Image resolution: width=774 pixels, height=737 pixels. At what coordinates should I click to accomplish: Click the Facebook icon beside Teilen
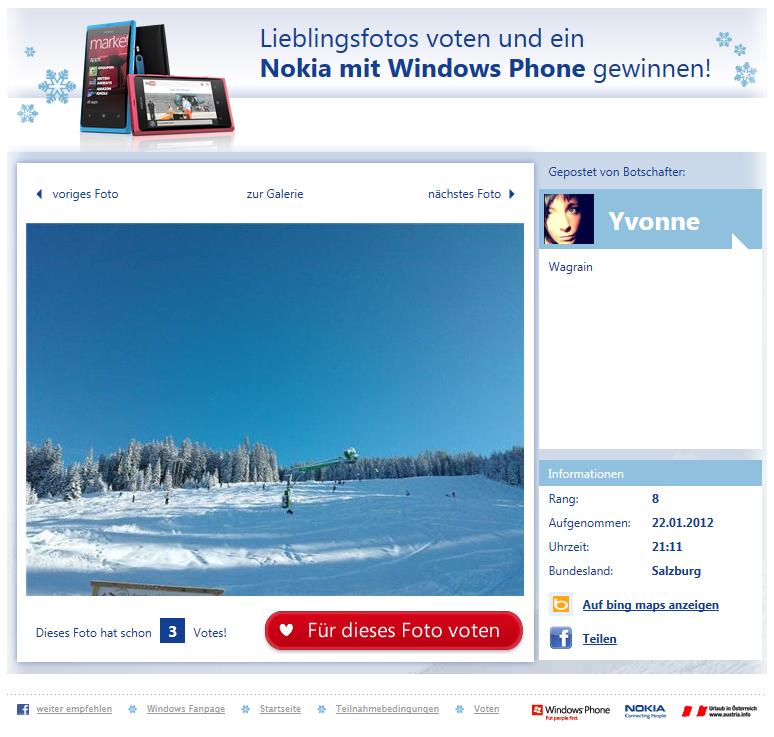(x=561, y=638)
